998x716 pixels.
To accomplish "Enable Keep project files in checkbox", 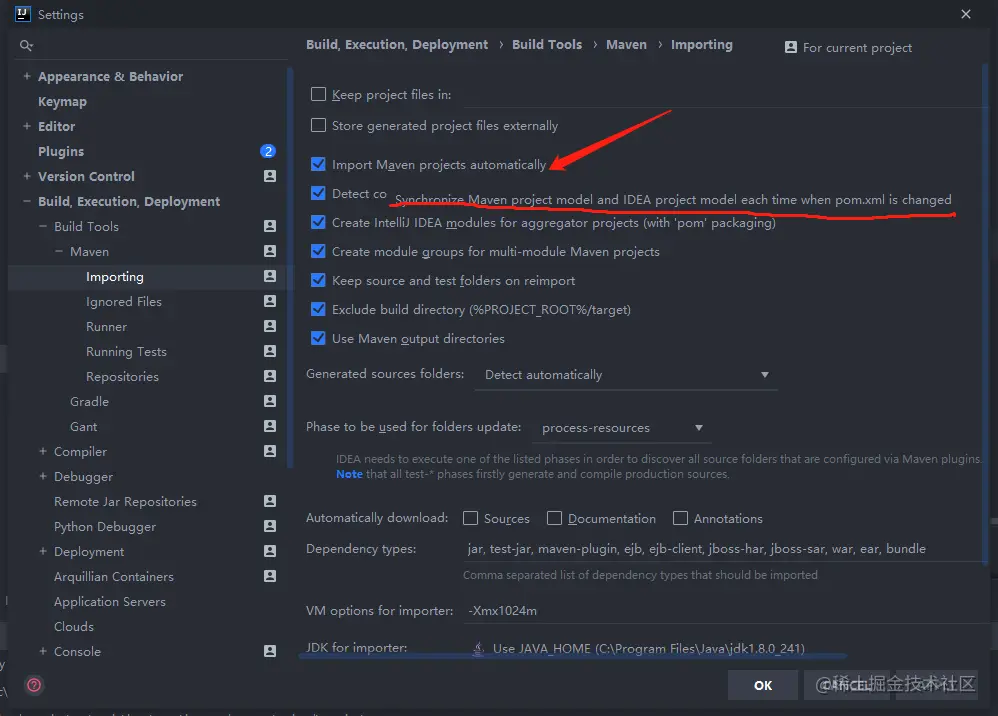I will pos(318,94).
